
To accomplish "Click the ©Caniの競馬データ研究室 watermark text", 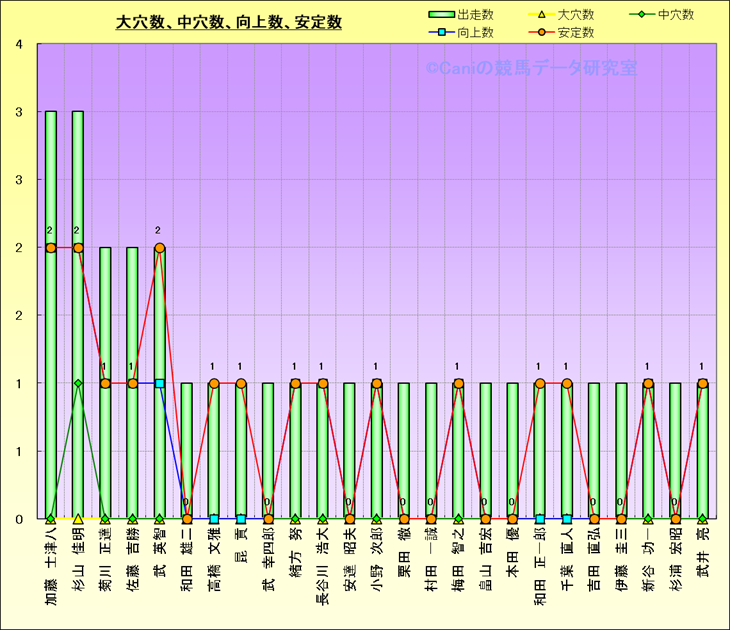I will point(530,68).
